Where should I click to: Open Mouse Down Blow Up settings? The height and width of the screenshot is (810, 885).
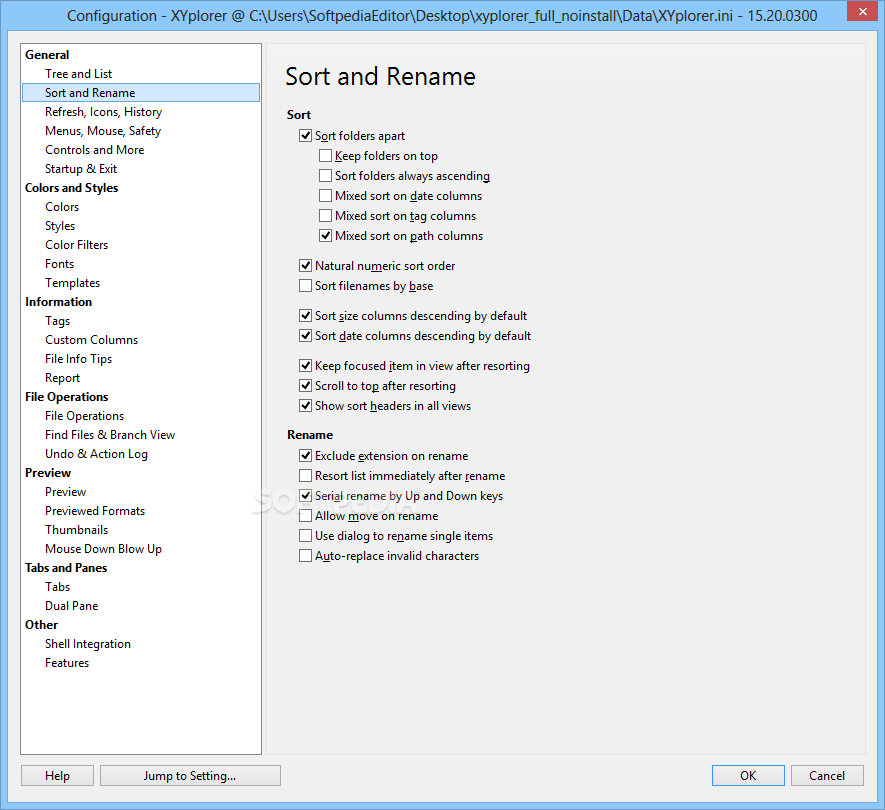pyautogui.click(x=103, y=549)
